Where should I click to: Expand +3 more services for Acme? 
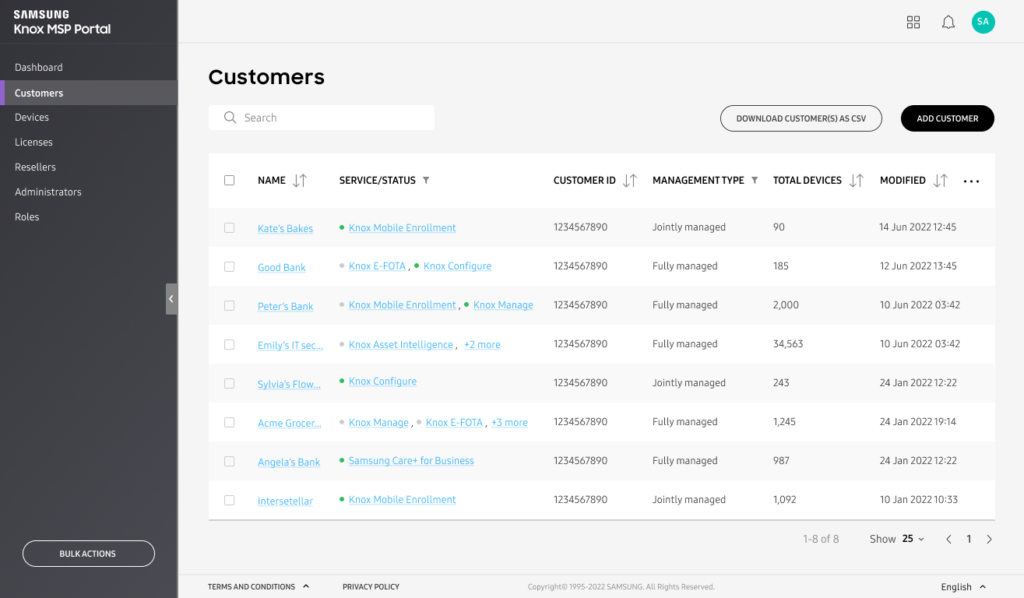pos(509,422)
